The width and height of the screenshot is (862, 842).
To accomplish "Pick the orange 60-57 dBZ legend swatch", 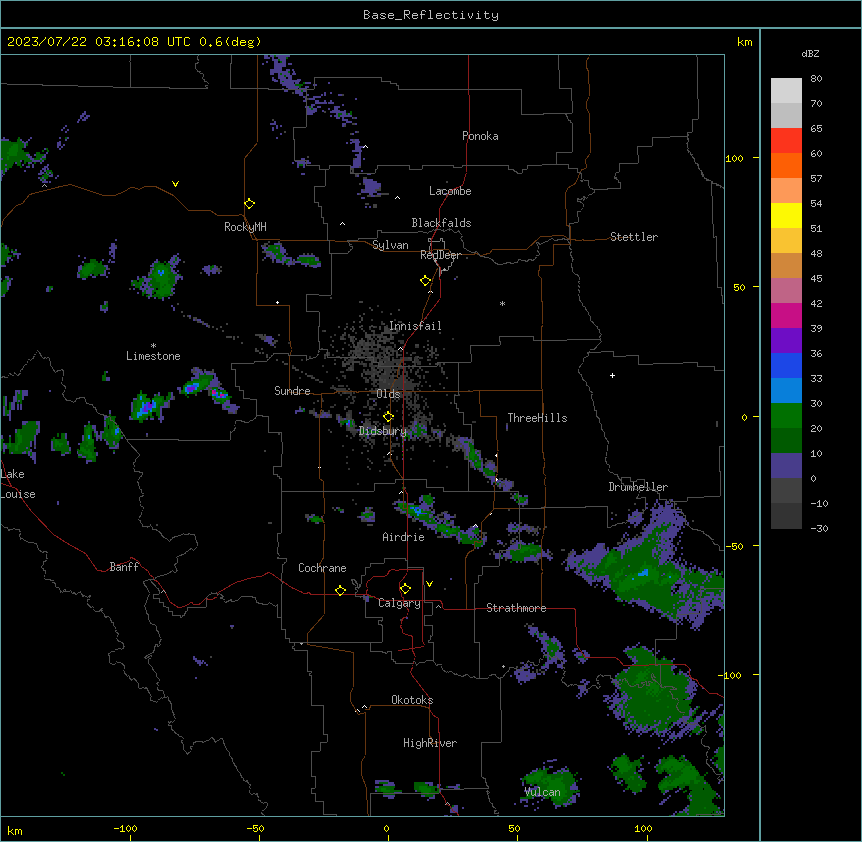I will click(786, 166).
